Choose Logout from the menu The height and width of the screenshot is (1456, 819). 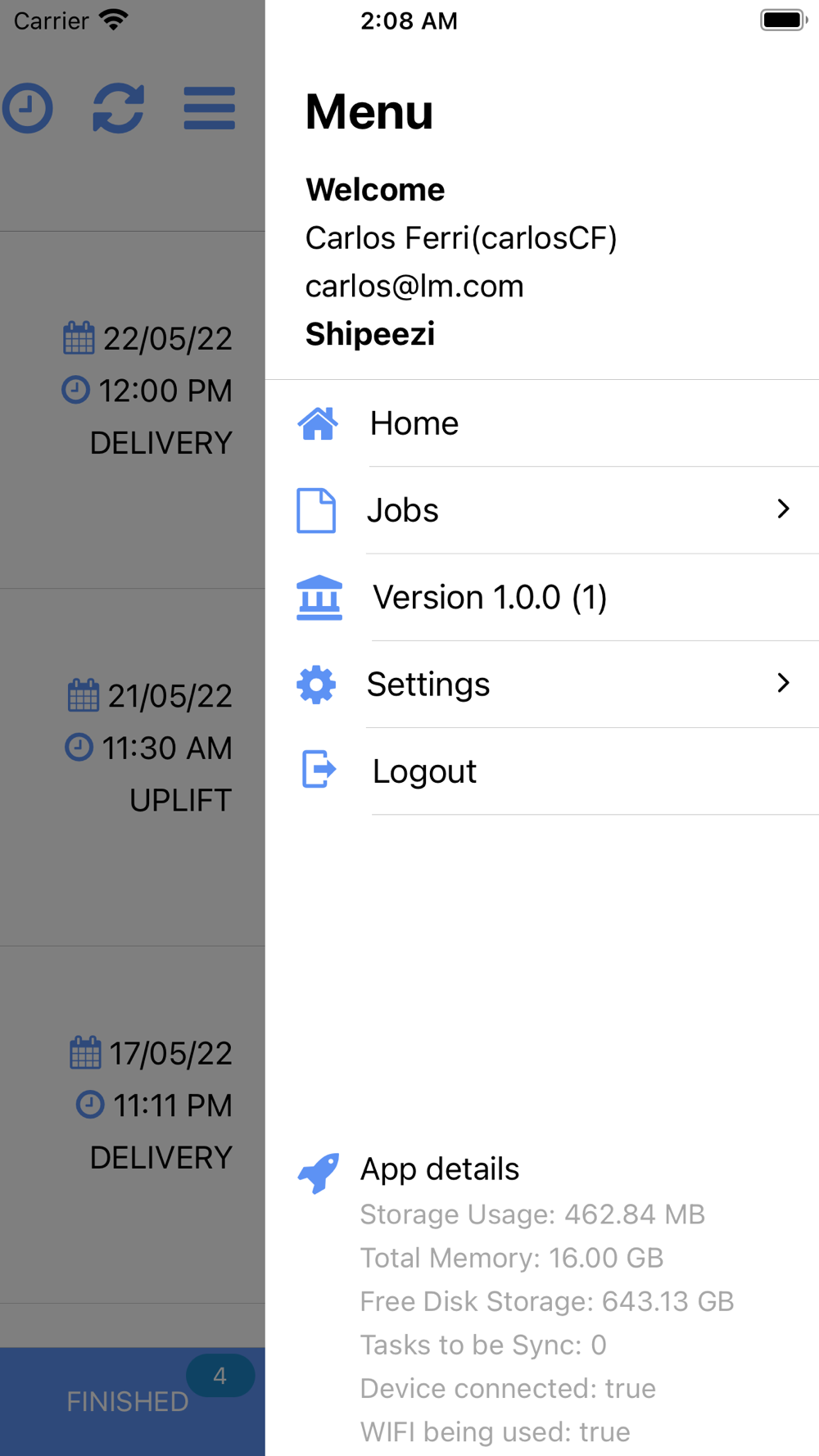pos(542,771)
